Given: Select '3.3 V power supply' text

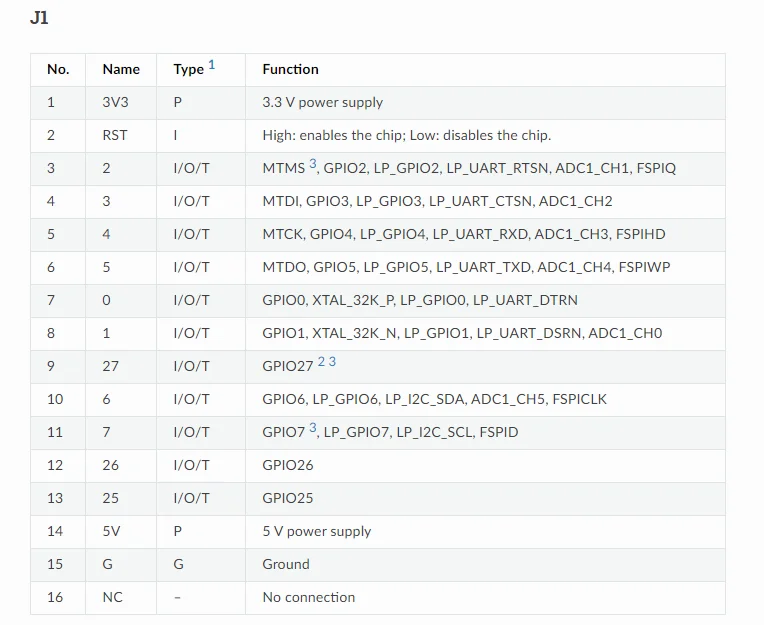Looking at the screenshot, I should [323, 102].
